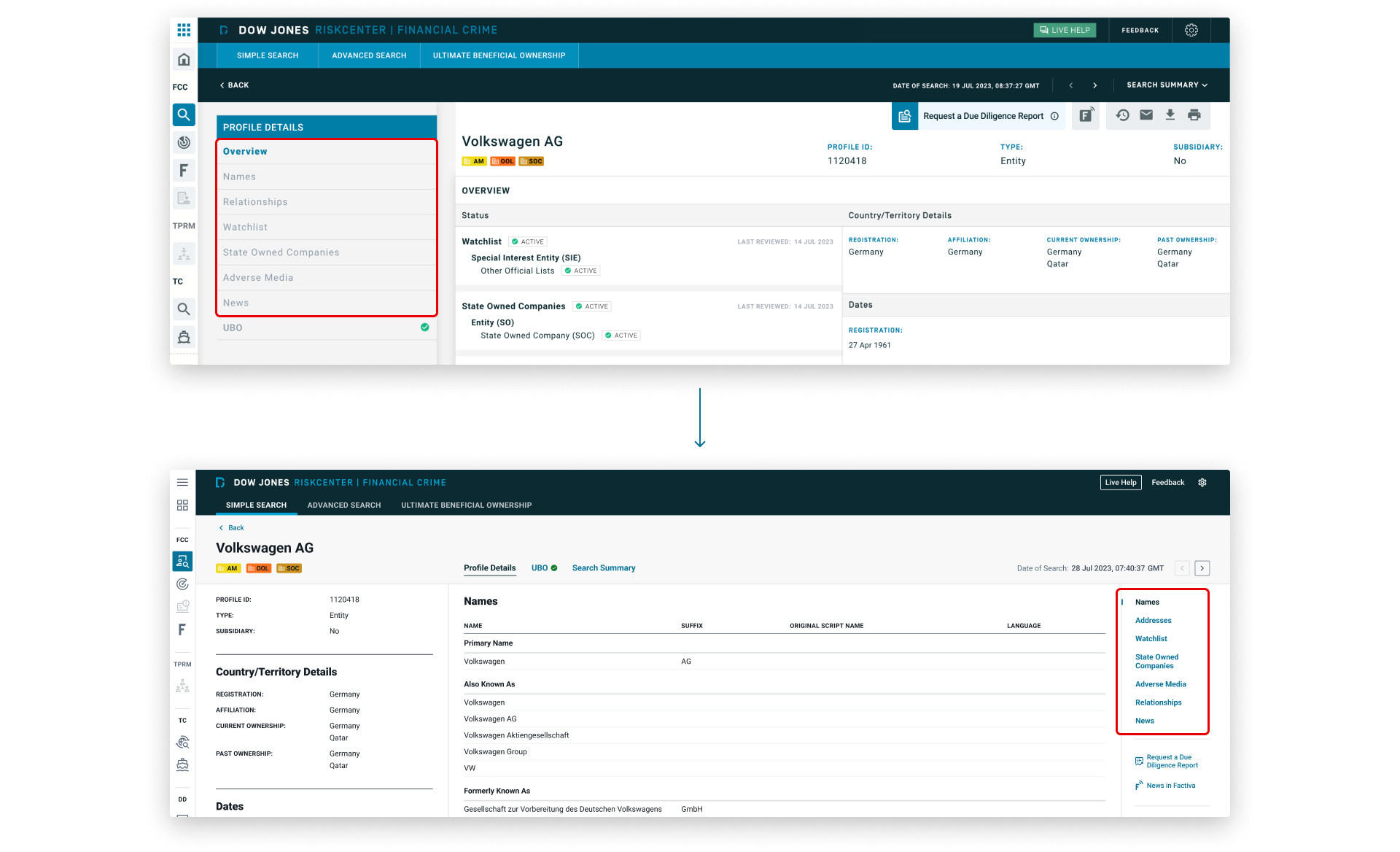Open Ultimate Beneficial Ownership tab in upper screenshot
1400x852 pixels.
pyautogui.click(x=499, y=55)
